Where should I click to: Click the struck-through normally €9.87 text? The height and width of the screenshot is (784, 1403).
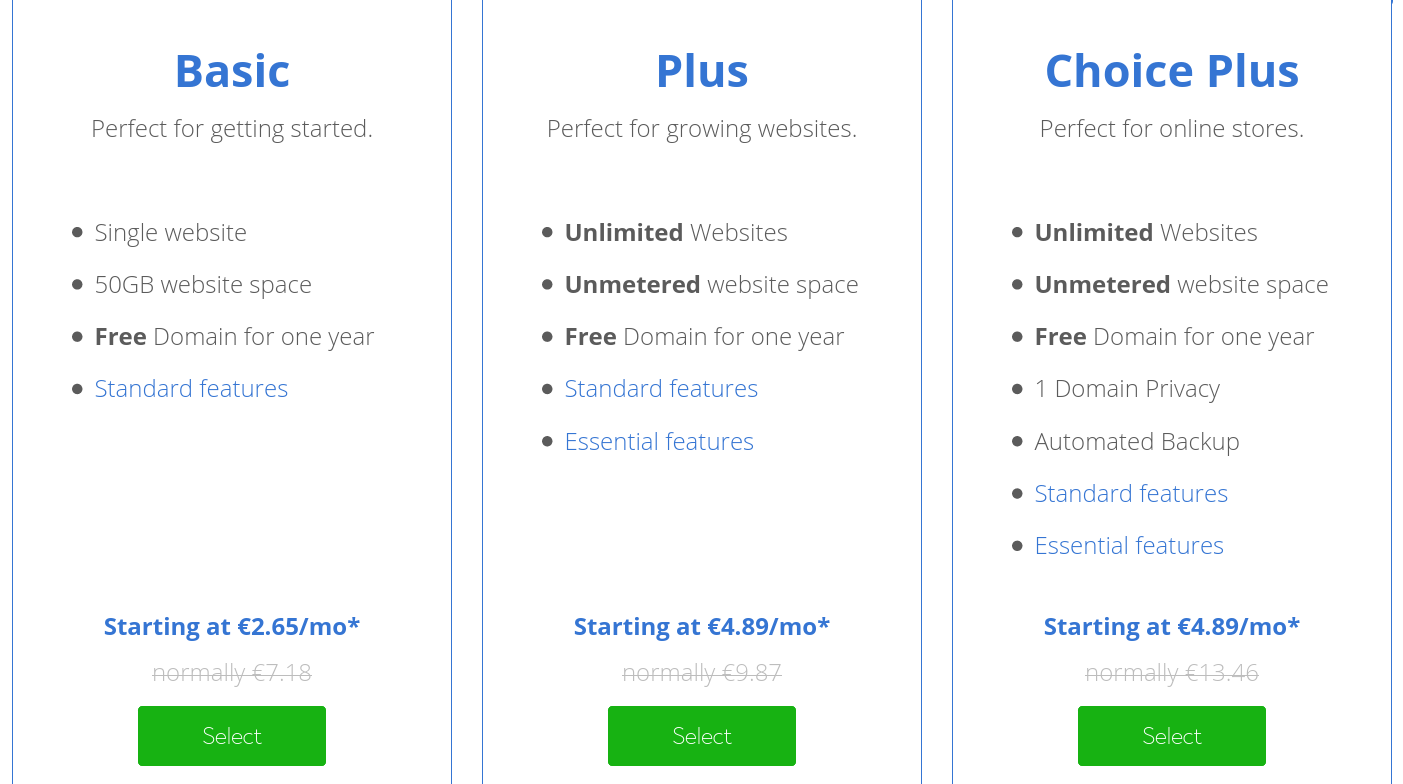702,674
